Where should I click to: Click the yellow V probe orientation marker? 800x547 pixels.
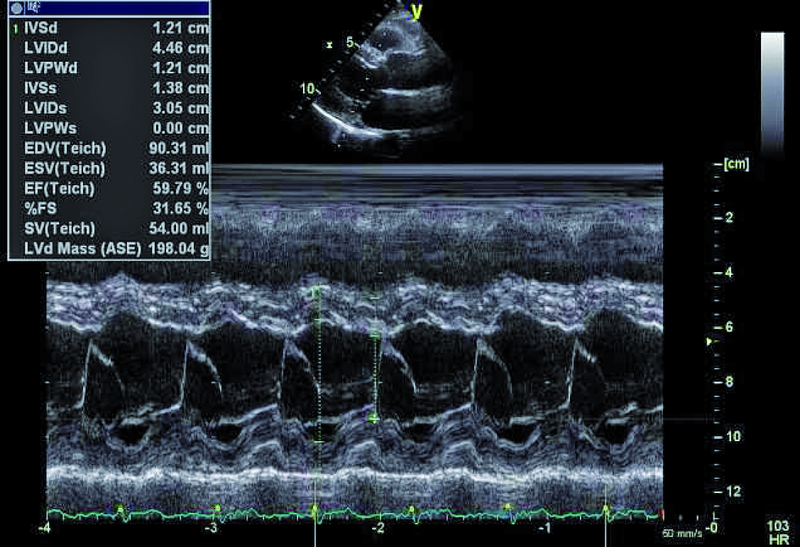pos(417,11)
